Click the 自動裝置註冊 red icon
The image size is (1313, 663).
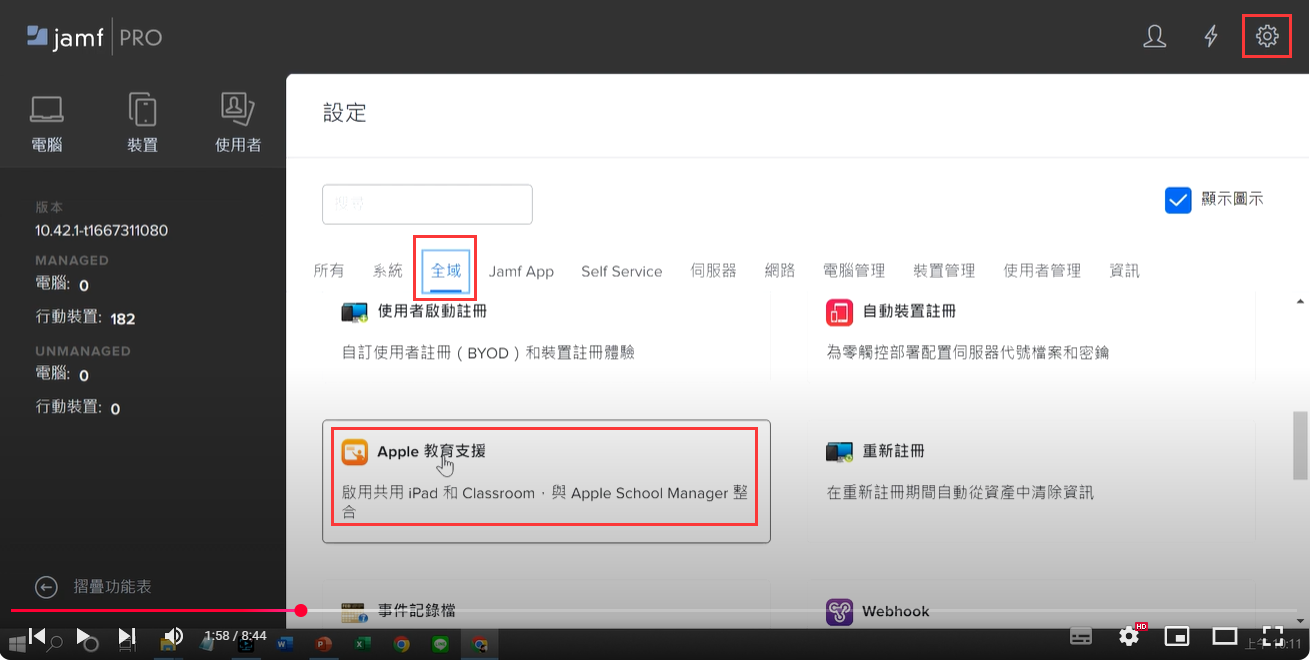click(x=840, y=312)
